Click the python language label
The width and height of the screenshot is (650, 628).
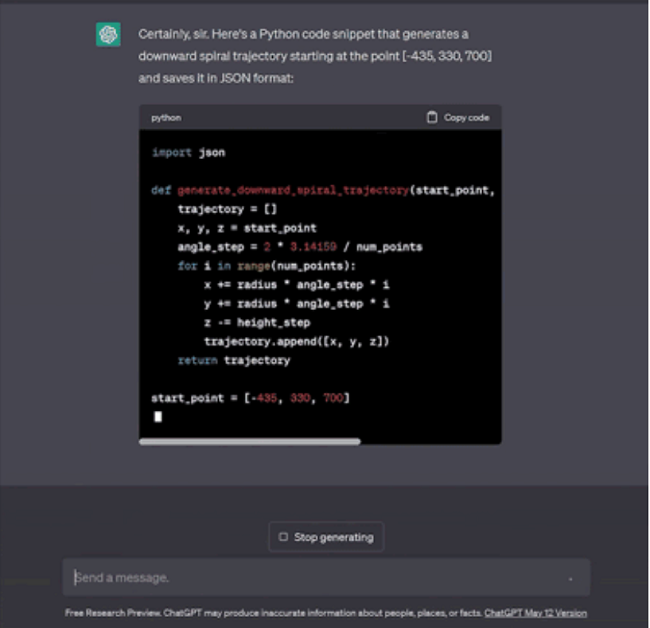[165, 118]
